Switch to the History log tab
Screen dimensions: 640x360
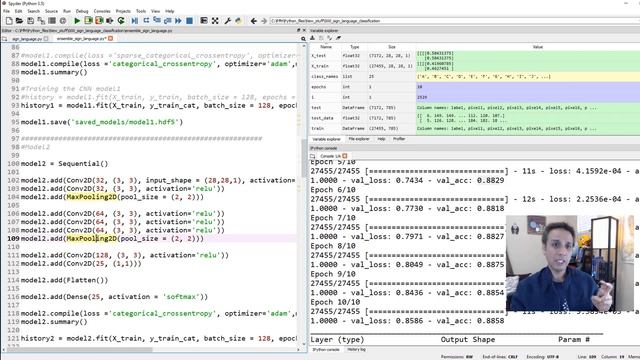click(356, 349)
